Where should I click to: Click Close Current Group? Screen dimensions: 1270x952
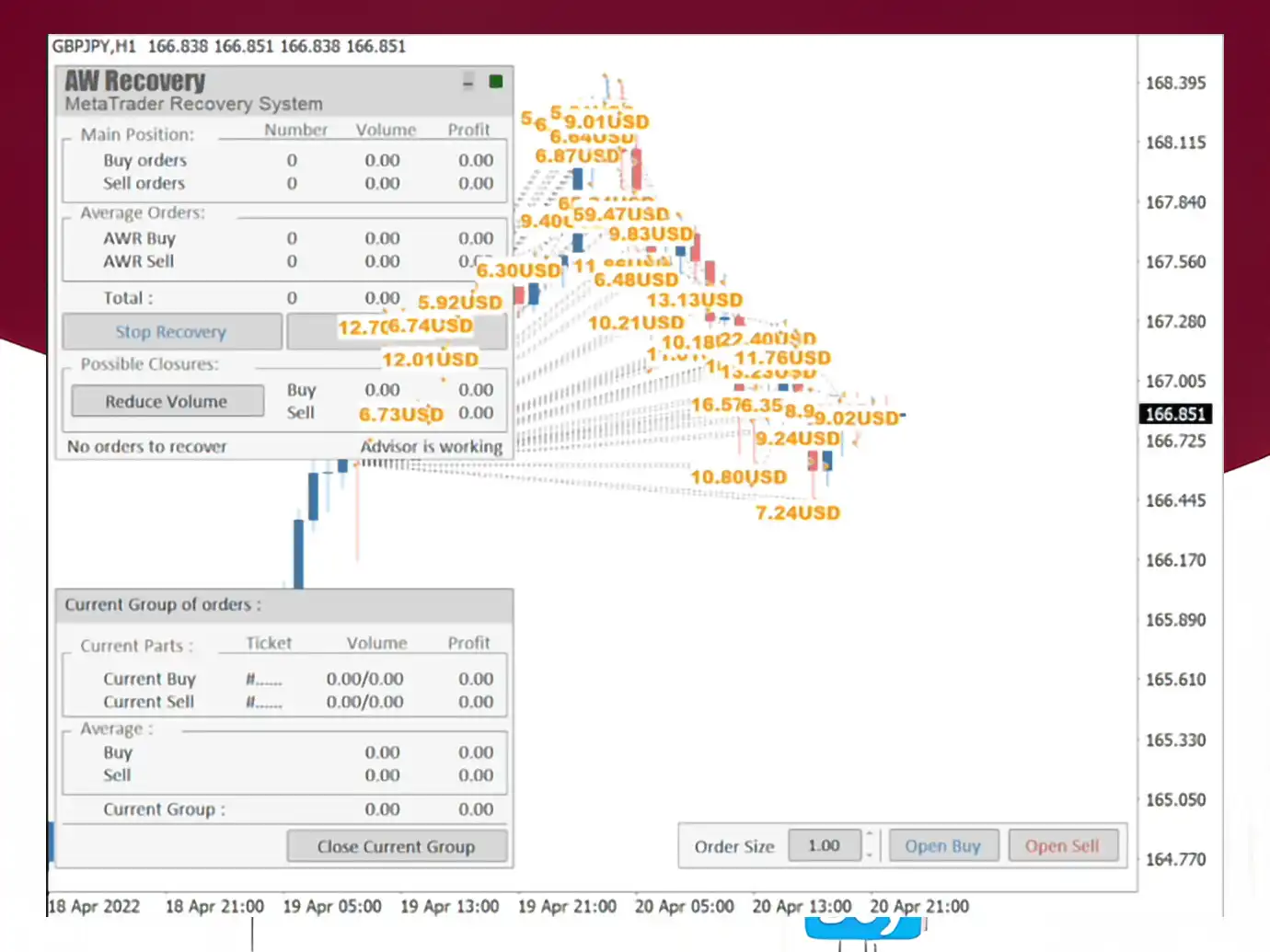pyautogui.click(x=396, y=846)
